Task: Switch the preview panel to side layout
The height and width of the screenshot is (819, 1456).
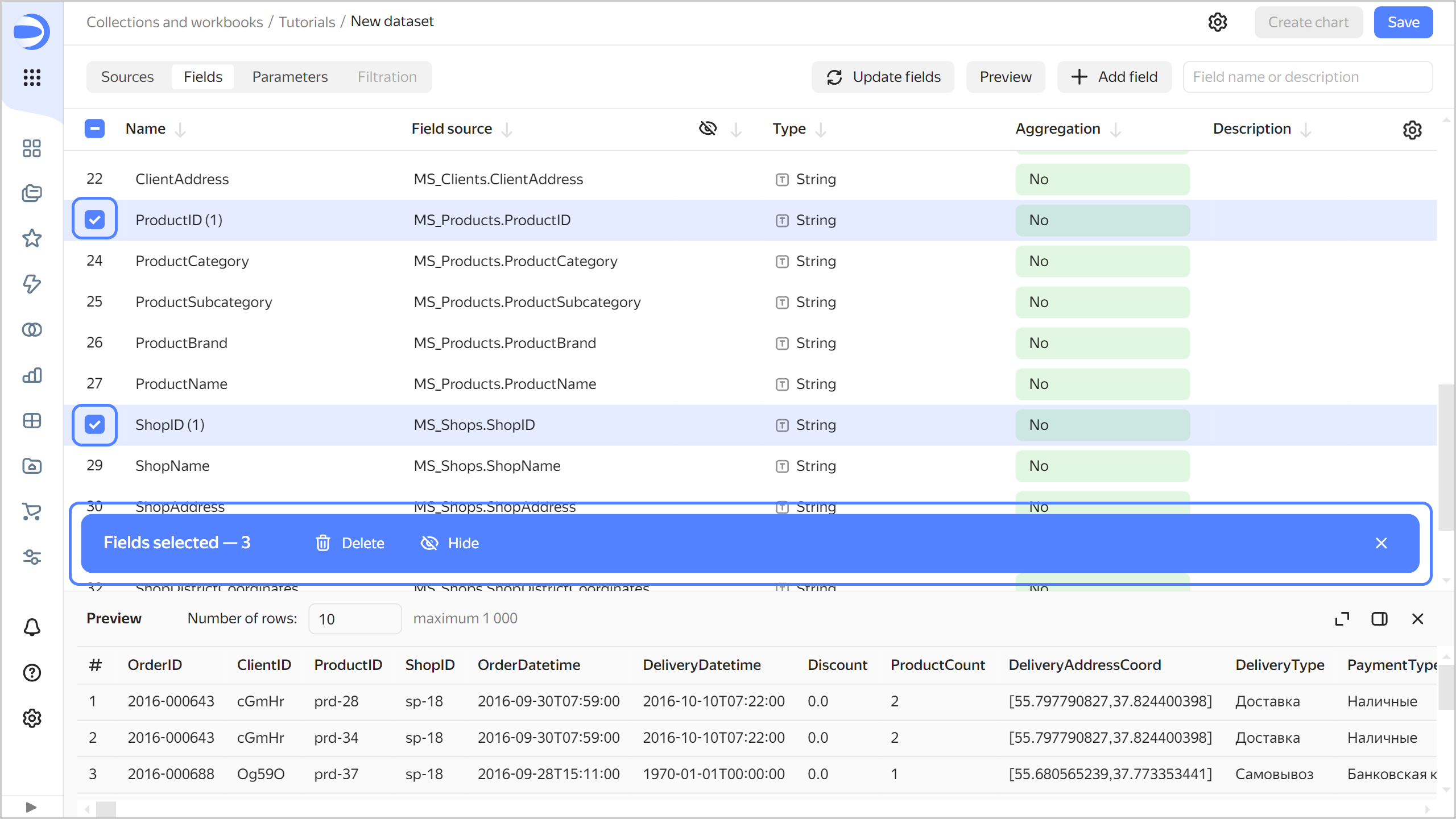Action: pos(1379,619)
